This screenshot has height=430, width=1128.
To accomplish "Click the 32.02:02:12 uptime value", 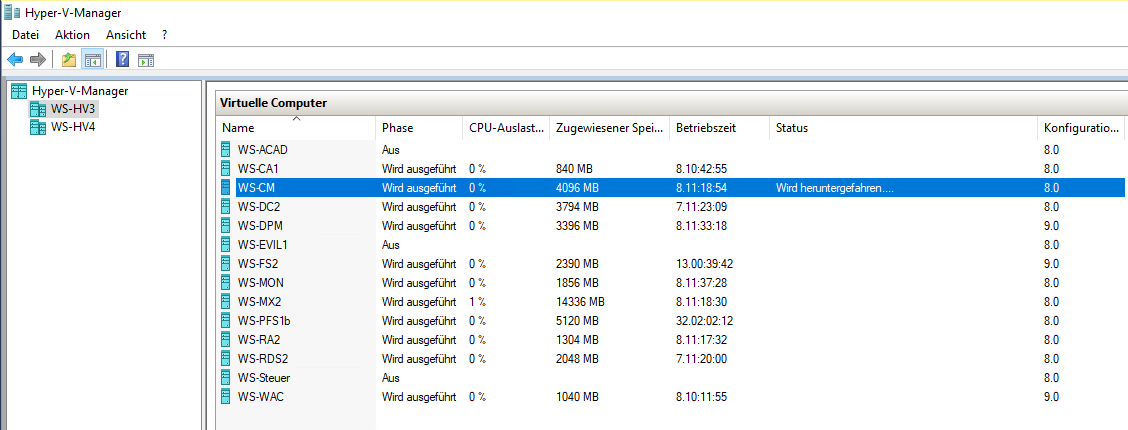I will click(x=704, y=321).
